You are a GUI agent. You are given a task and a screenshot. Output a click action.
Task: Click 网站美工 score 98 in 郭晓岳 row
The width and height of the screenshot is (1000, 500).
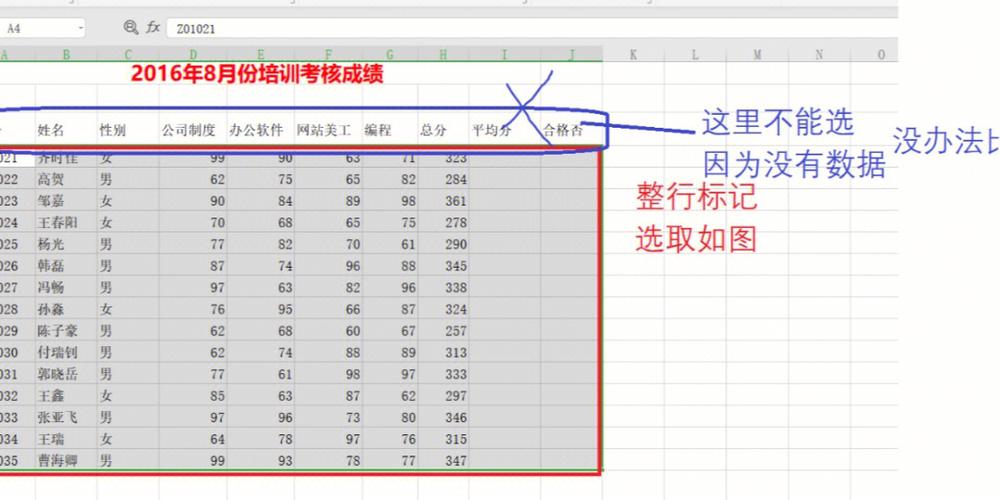(x=328, y=374)
